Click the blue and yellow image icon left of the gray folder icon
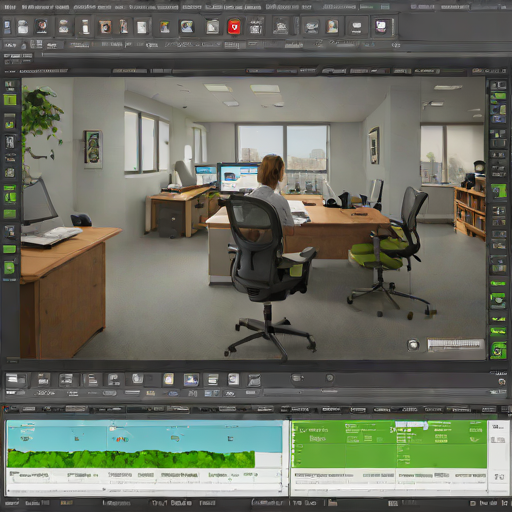512x512 pixels. click(187, 26)
